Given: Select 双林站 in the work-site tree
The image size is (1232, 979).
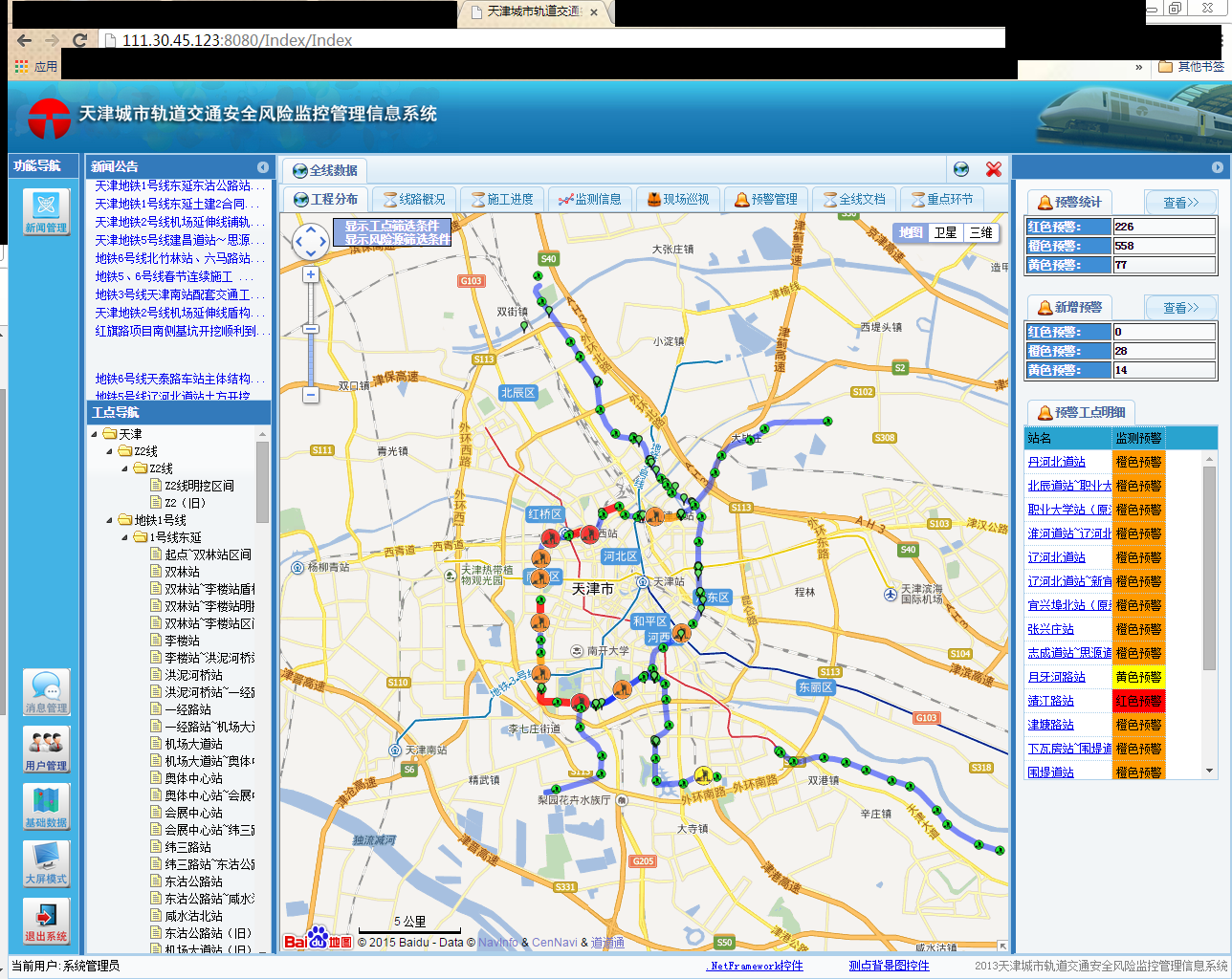Looking at the screenshot, I should [x=182, y=572].
